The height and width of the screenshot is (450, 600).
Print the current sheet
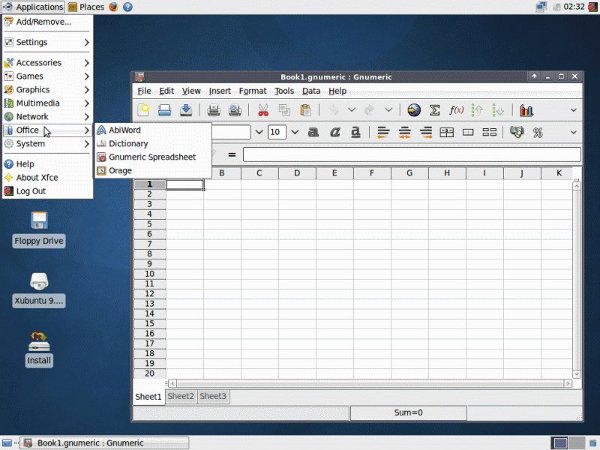pyautogui.click(x=214, y=110)
